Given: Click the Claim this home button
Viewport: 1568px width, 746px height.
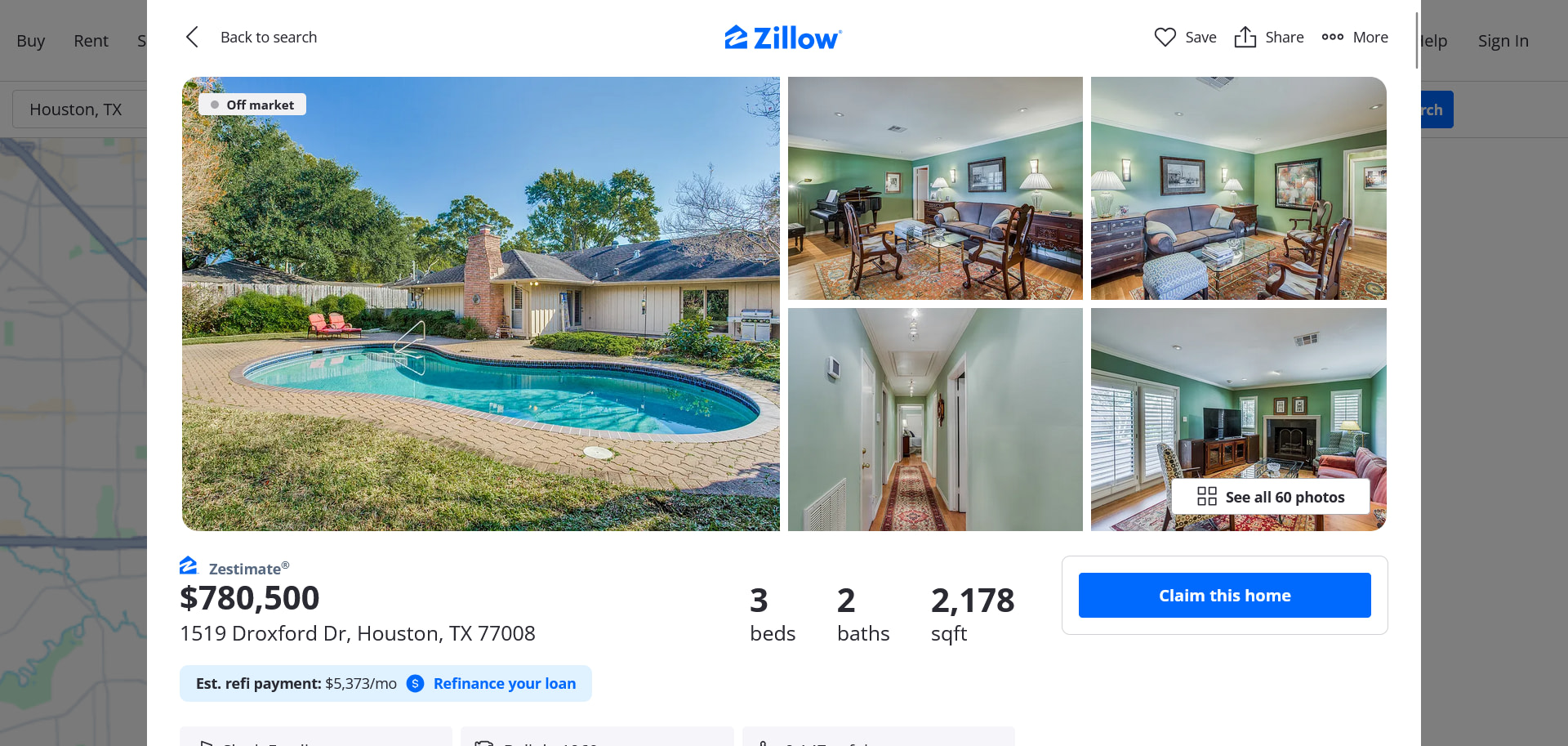Looking at the screenshot, I should (1224, 595).
